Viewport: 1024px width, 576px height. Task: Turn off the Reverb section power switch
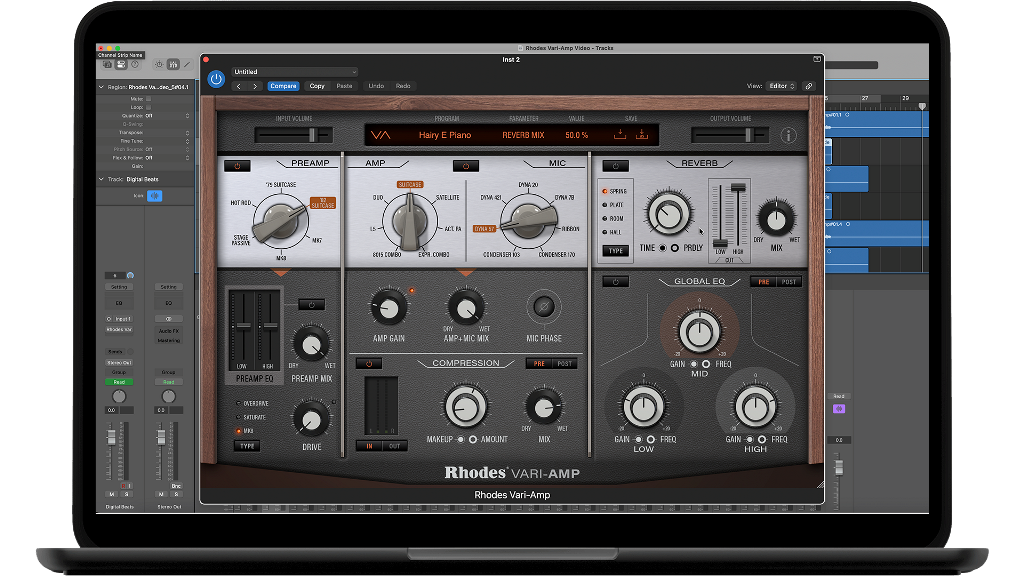coord(614,165)
